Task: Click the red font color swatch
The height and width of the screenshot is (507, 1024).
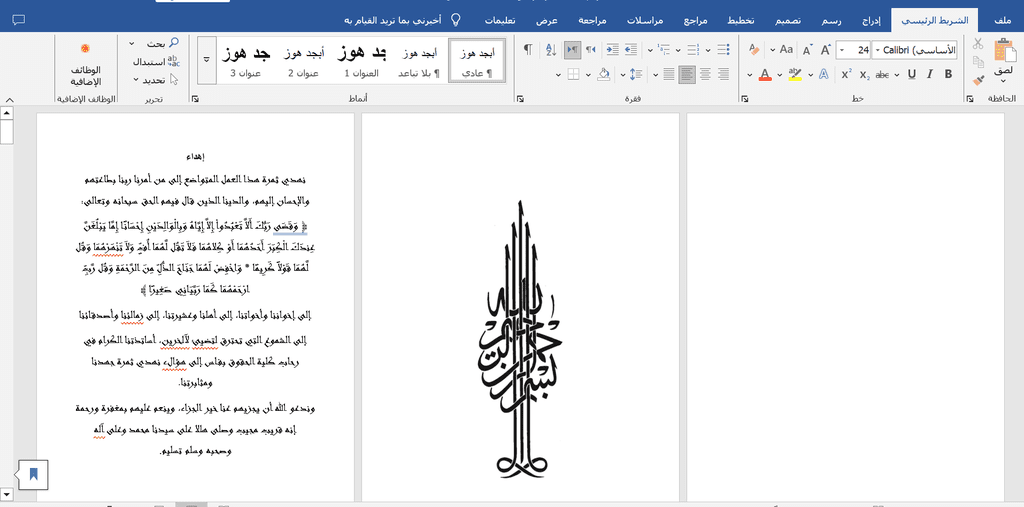Action: (765, 74)
